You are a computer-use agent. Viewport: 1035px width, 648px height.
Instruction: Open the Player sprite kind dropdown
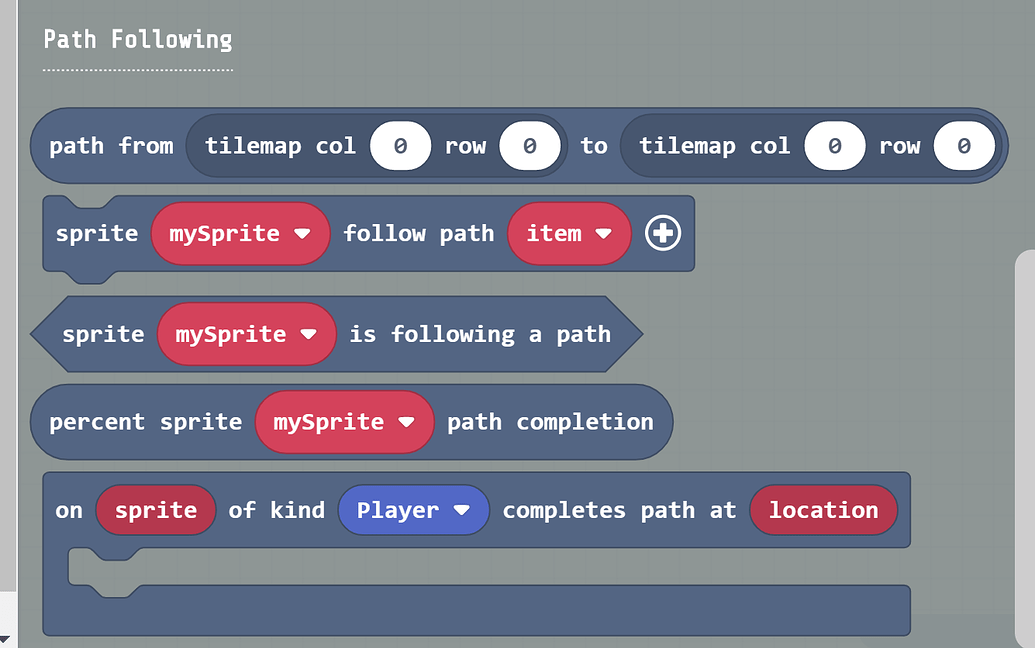[x=413, y=510]
